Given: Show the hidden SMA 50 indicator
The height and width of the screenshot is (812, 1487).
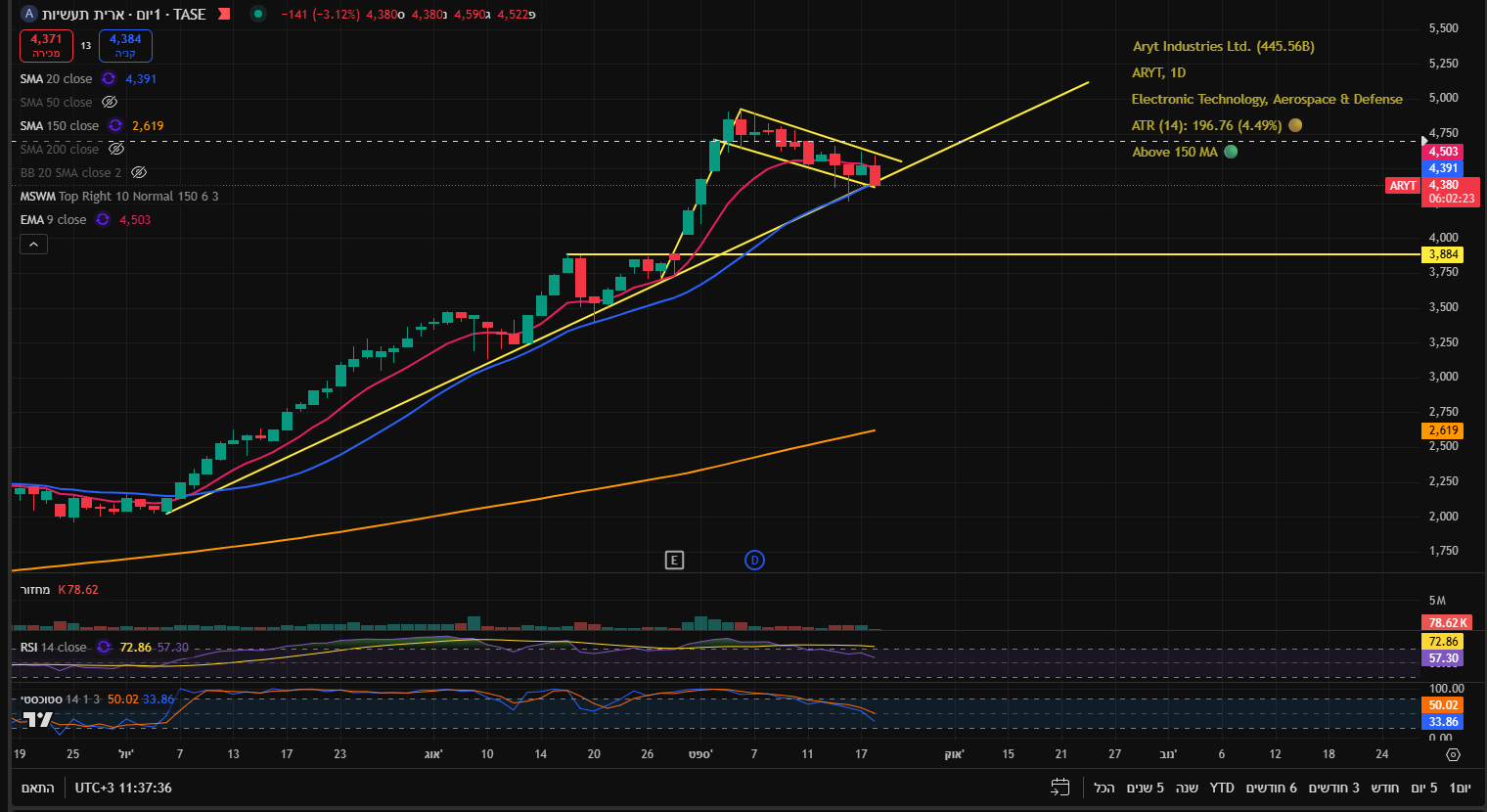Looking at the screenshot, I should (x=110, y=102).
